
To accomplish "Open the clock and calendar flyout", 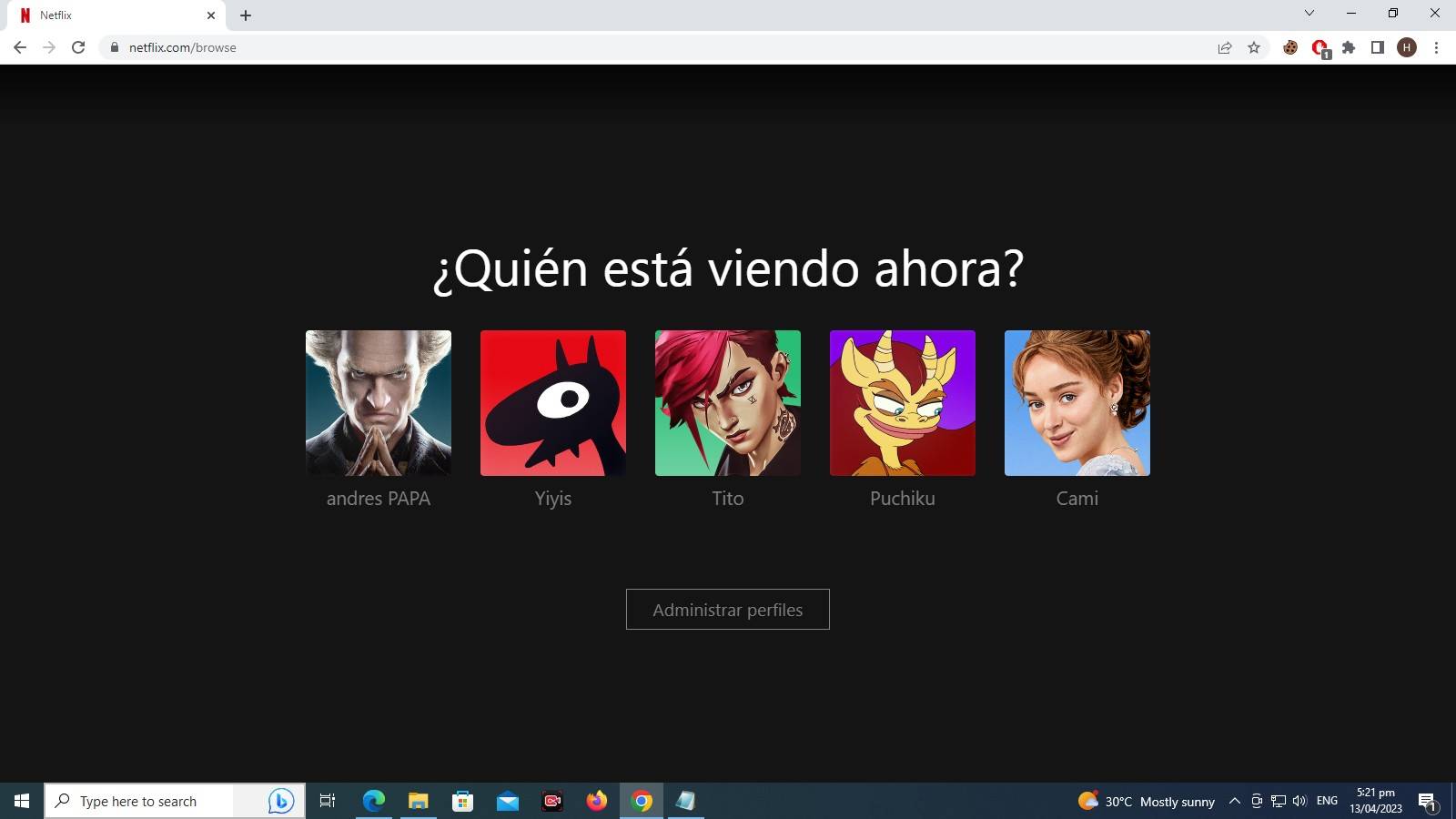I will point(1376,801).
